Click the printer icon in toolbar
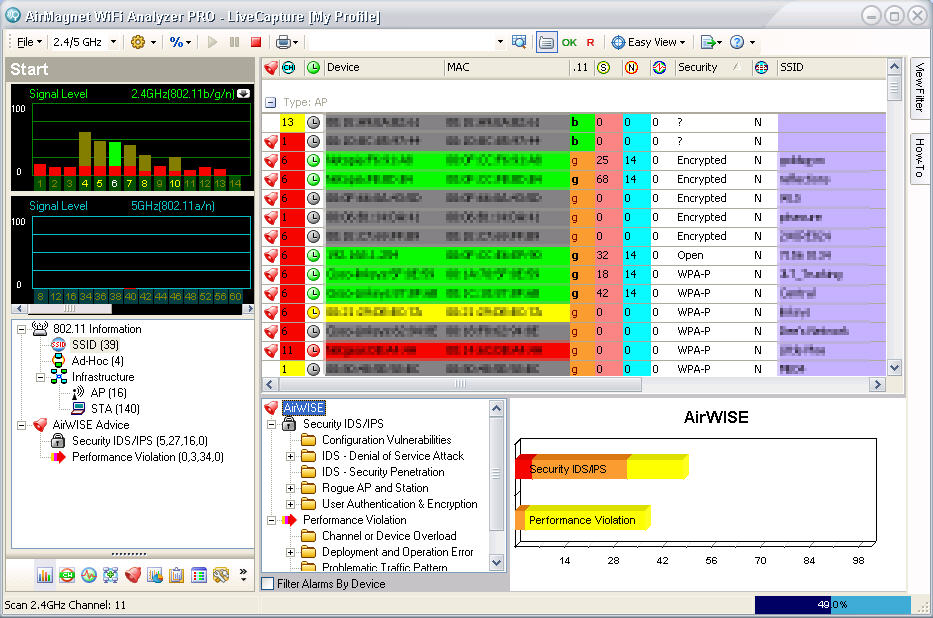933x618 pixels. pyautogui.click(x=283, y=42)
